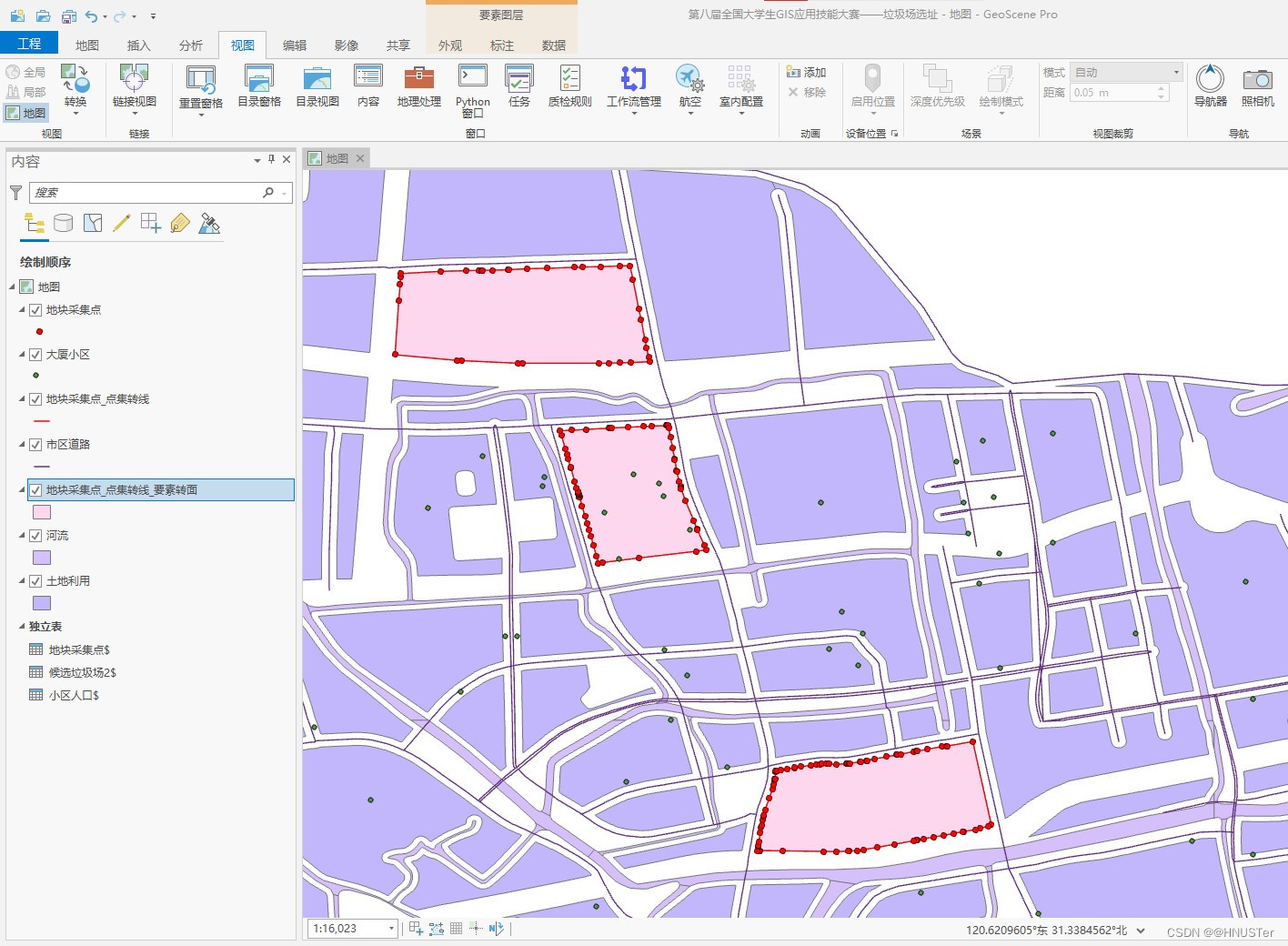Toggle 地块采集点_点集转线_要素转面 layer checkbox
The image size is (1288, 946).
point(35,490)
